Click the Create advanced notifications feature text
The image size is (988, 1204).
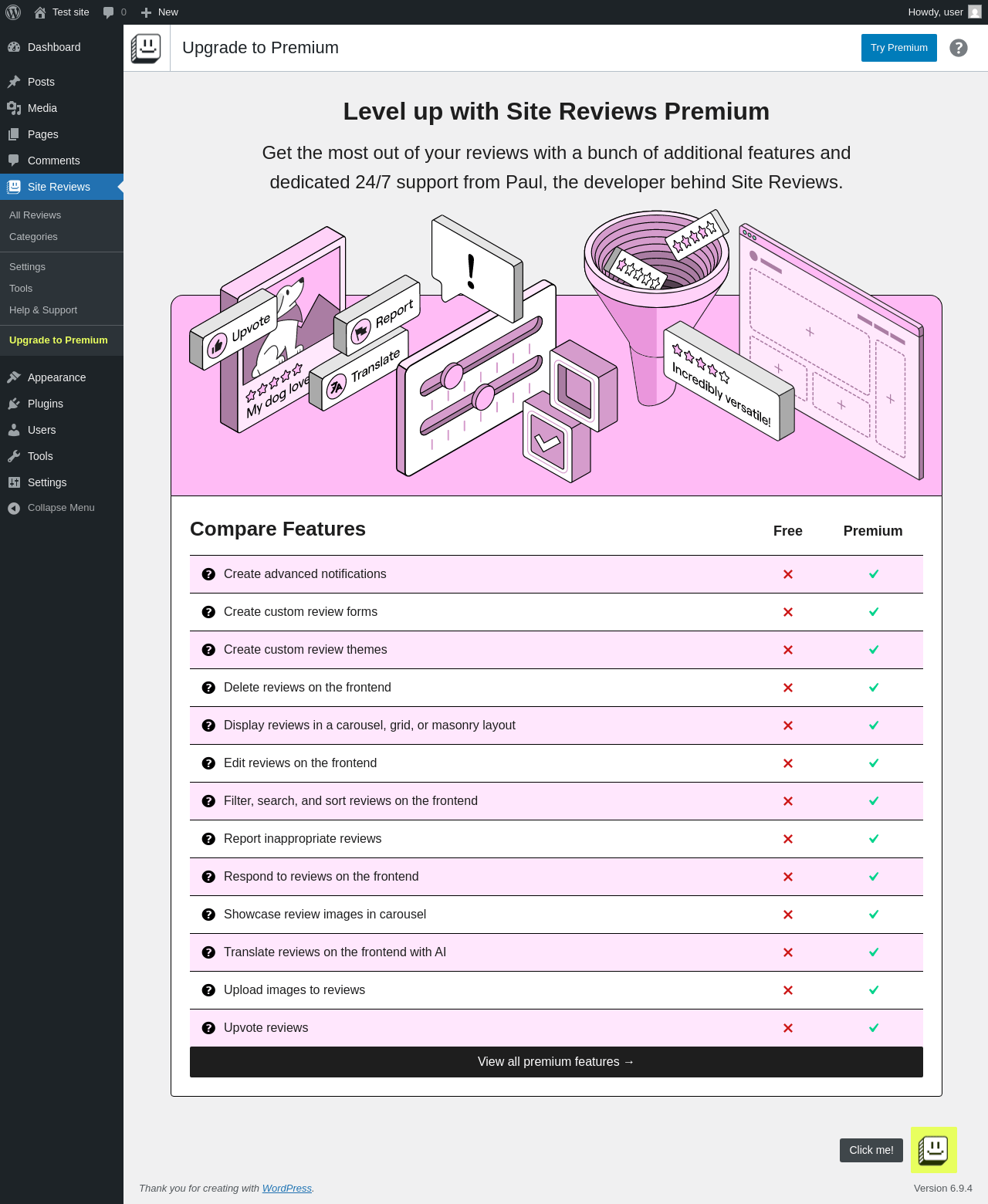(x=305, y=574)
